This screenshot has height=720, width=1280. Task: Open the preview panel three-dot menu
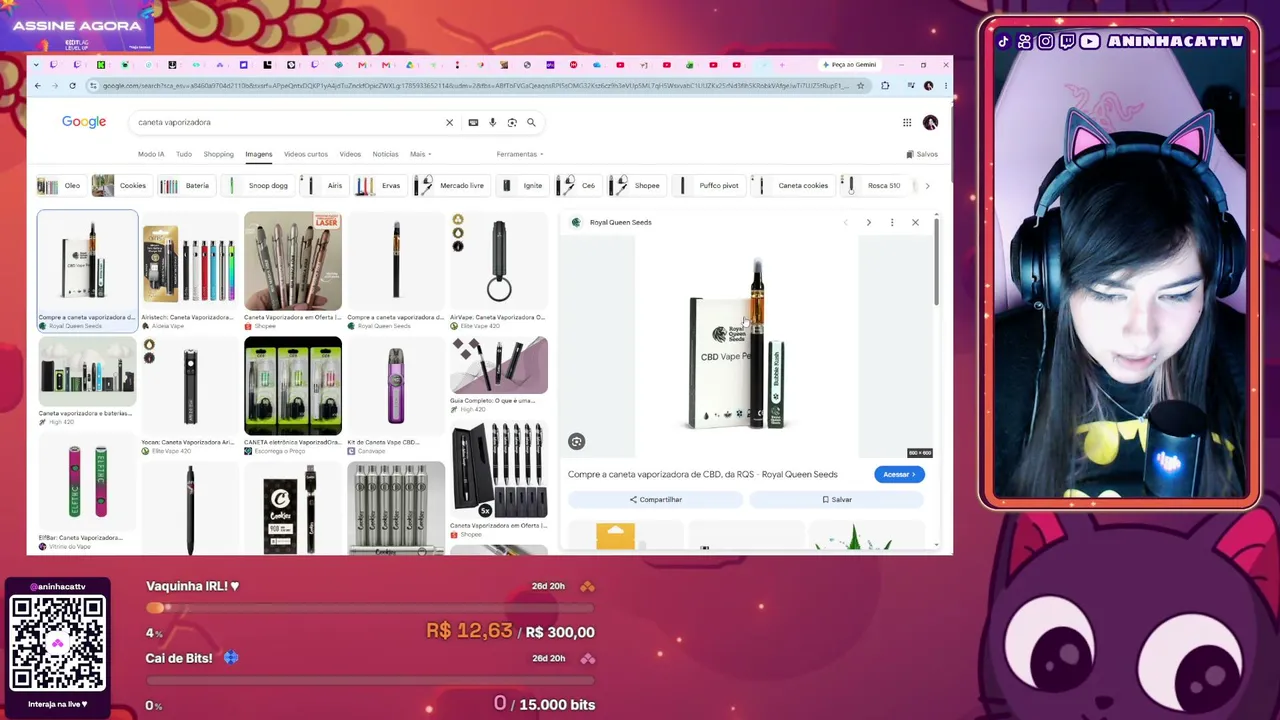click(892, 222)
